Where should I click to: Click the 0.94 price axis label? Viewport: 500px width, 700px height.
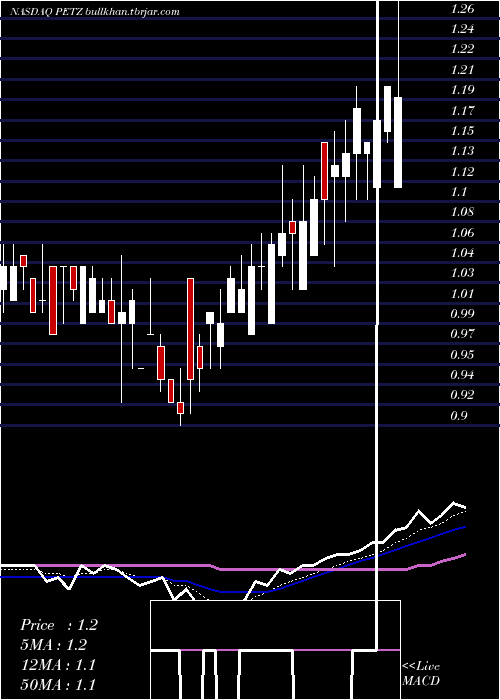click(462, 374)
